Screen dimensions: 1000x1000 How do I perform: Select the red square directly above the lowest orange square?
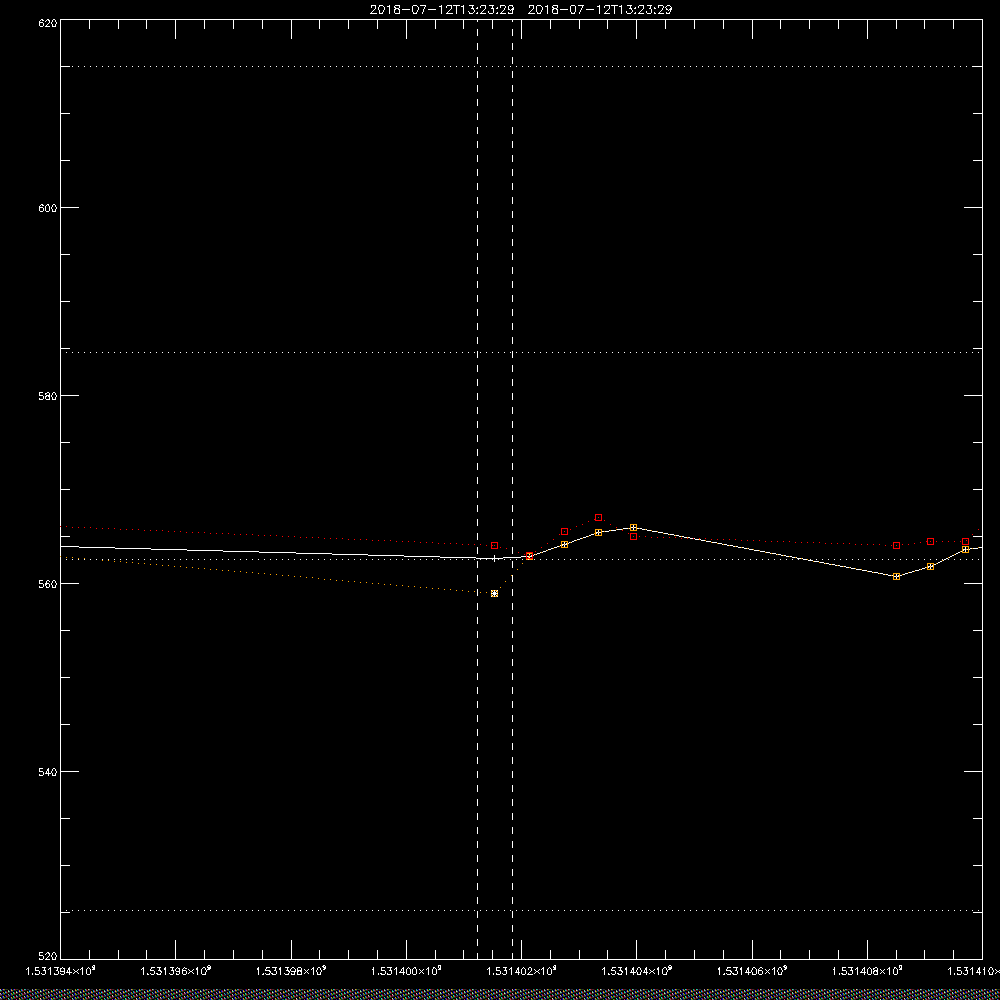click(x=896, y=545)
